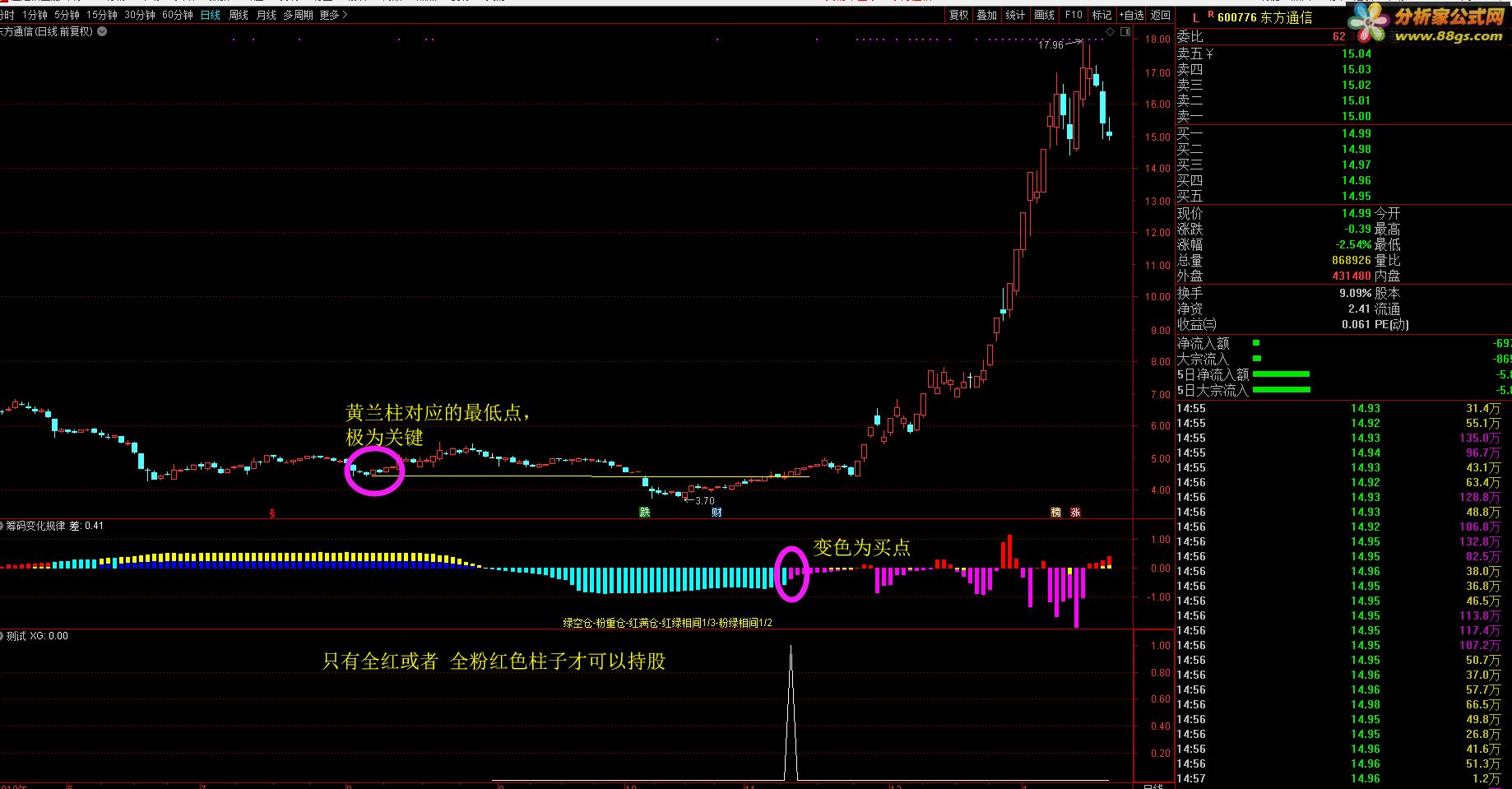
Task: Switch chart to 30分钟 period
Action: point(139,15)
